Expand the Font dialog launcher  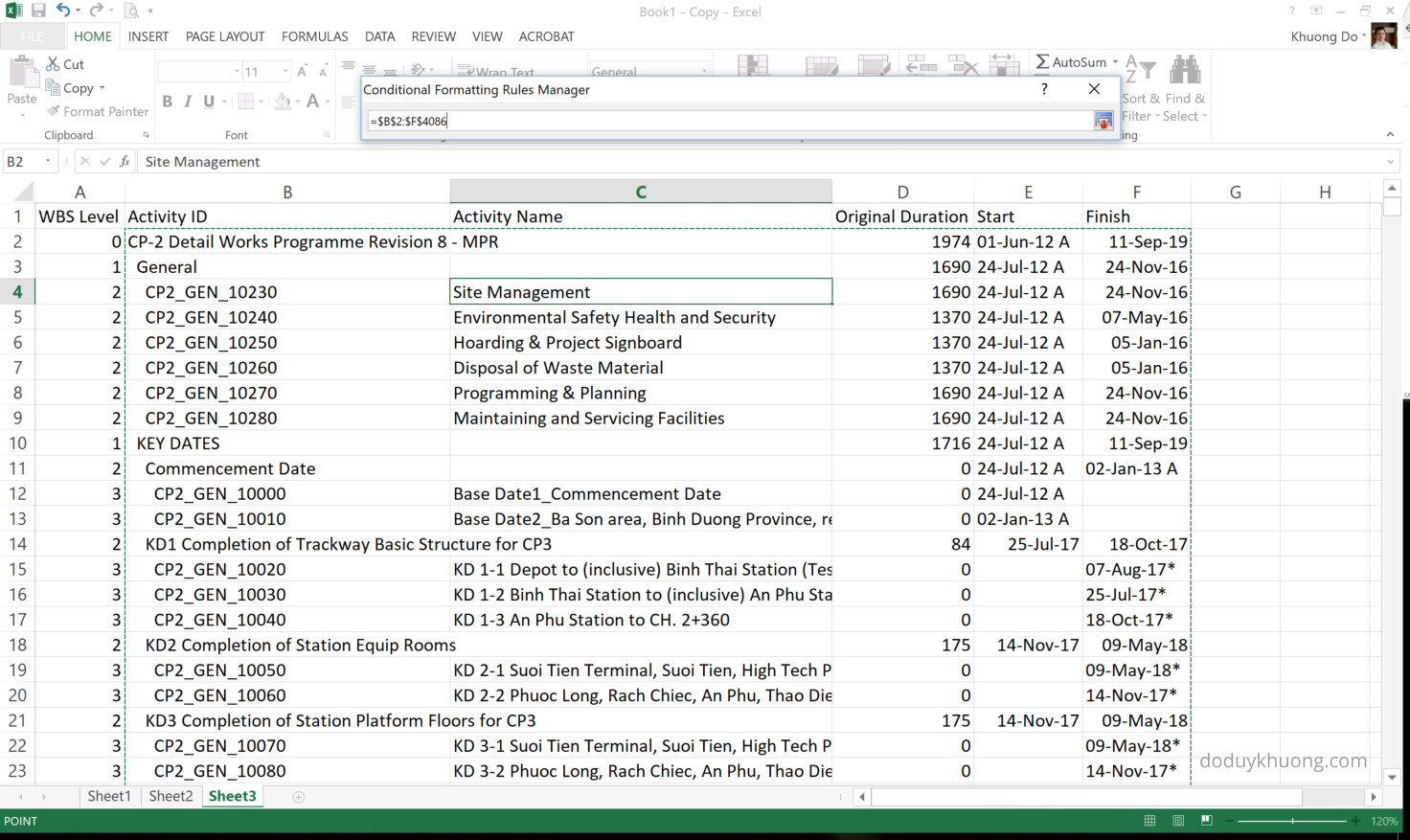[327, 135]
